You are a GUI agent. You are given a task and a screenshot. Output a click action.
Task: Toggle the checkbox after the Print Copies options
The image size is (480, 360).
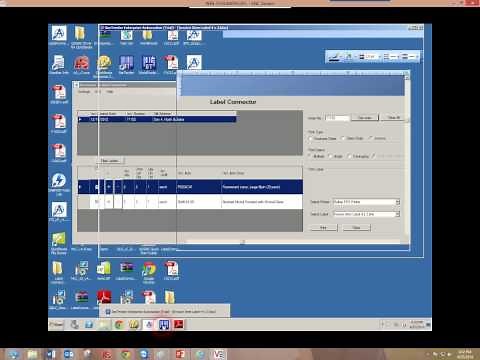click(x=374, y=156)
